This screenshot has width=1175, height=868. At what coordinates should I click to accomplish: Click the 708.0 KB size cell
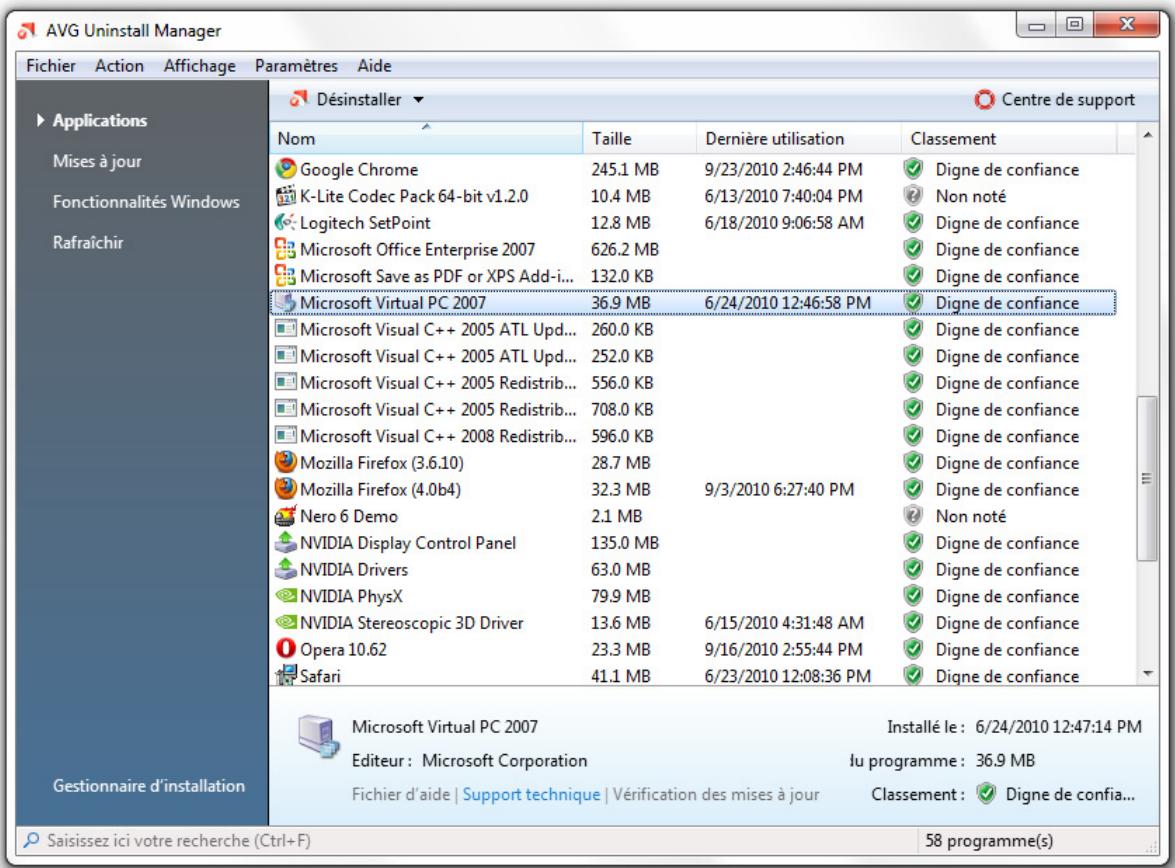(622, 410)
